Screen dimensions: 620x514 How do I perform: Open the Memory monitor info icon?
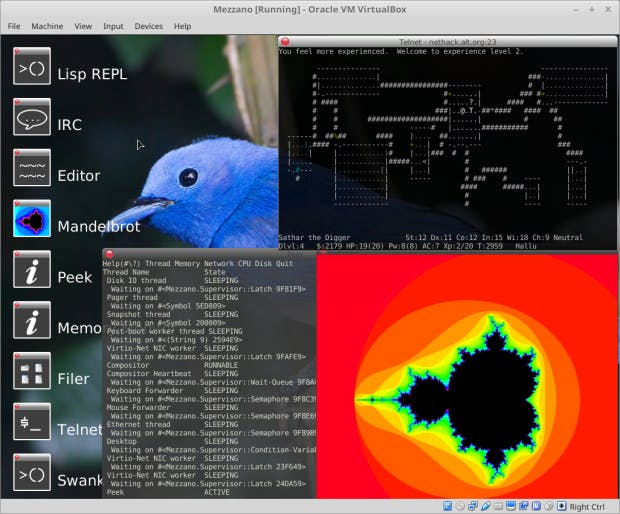tap(32, 320)
